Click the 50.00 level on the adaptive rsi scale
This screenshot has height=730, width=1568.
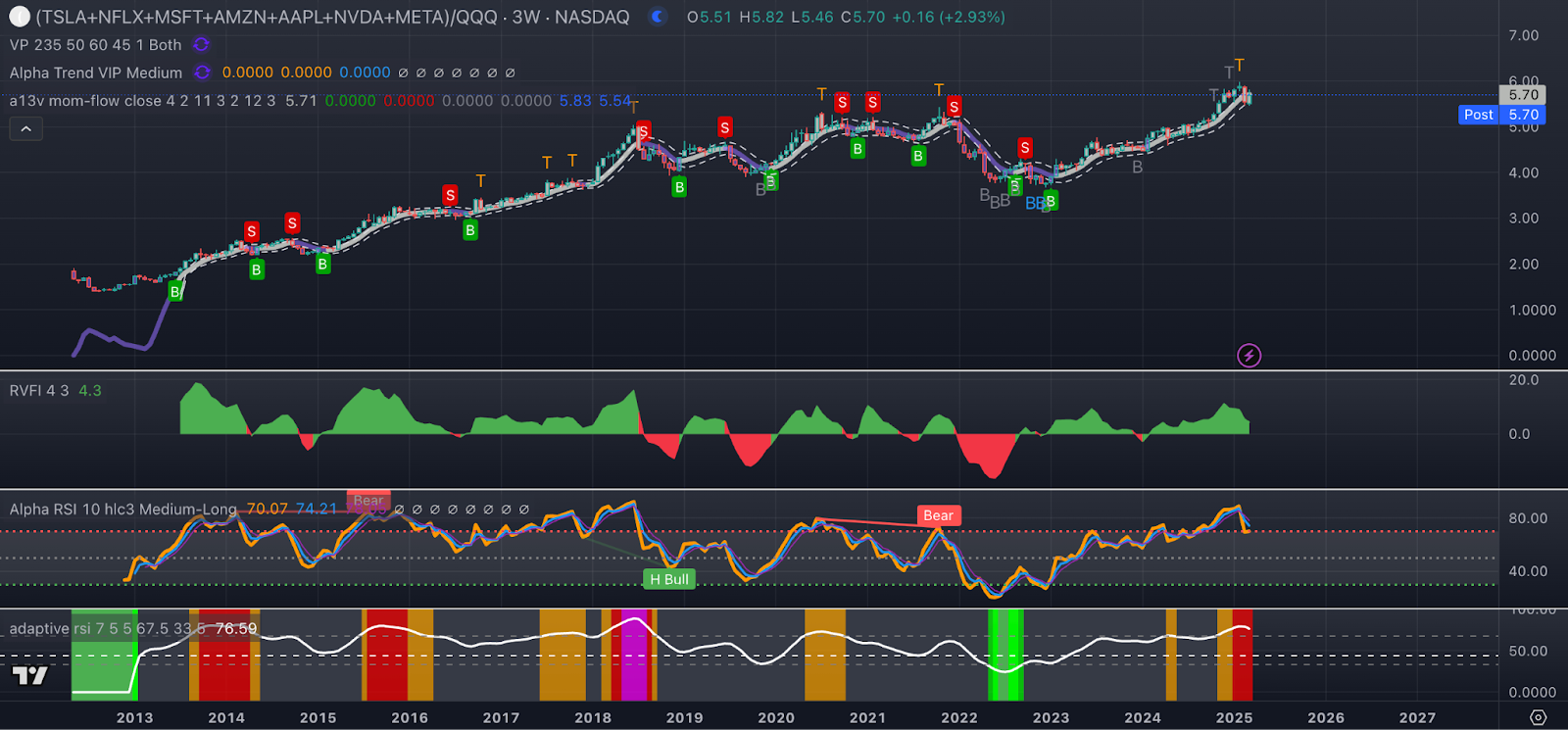tap(1528, 651)
